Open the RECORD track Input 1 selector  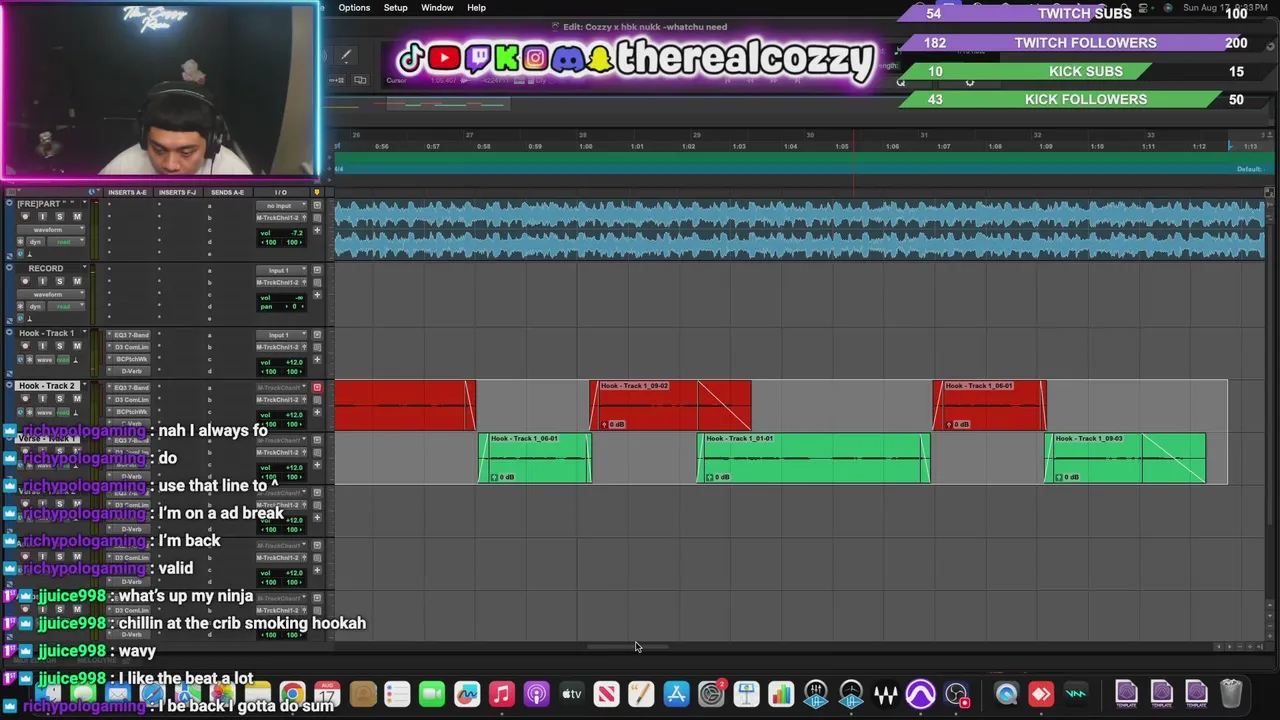pyautogui.click(x=281, y=270)
